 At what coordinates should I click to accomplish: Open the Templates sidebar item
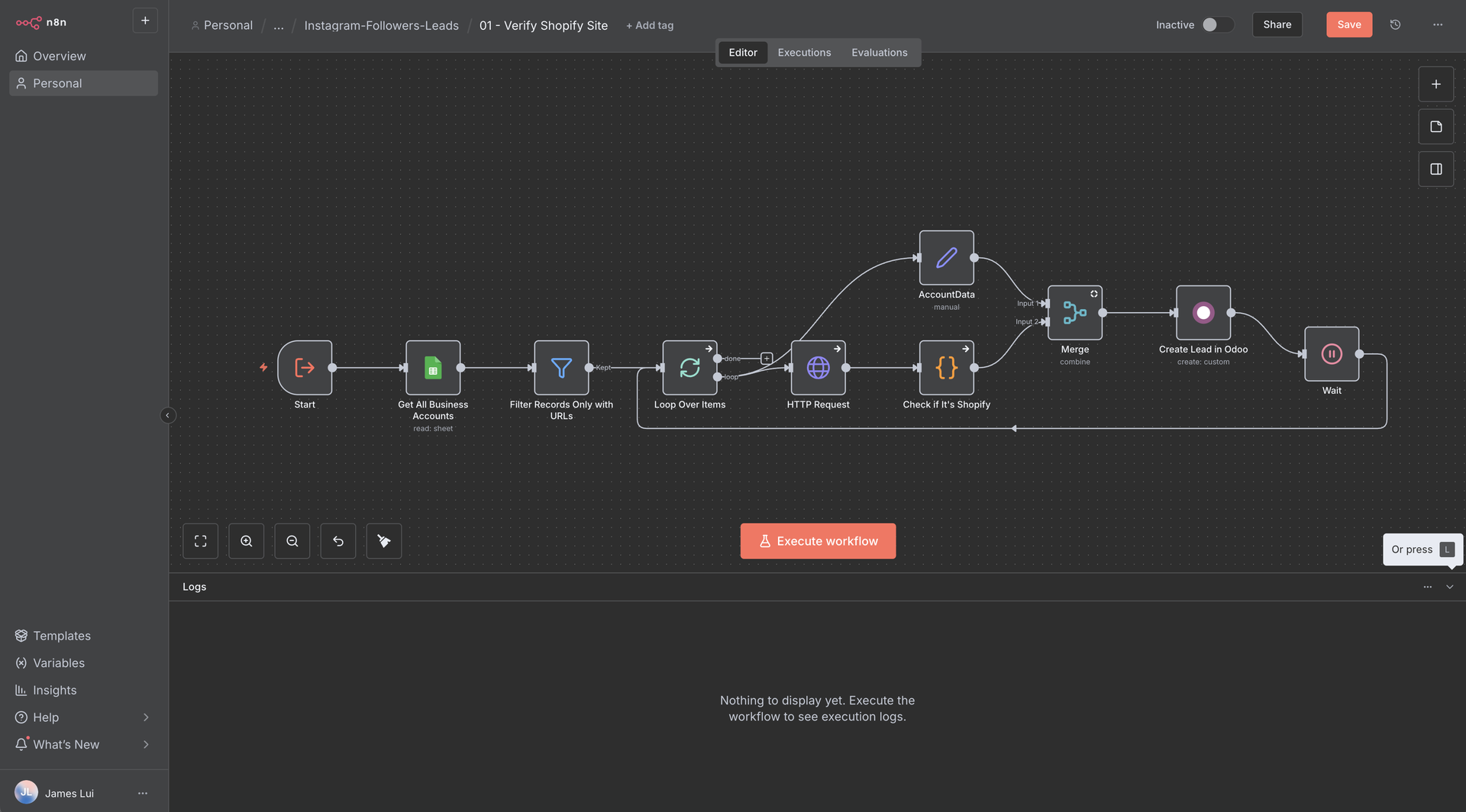[61, 636]
